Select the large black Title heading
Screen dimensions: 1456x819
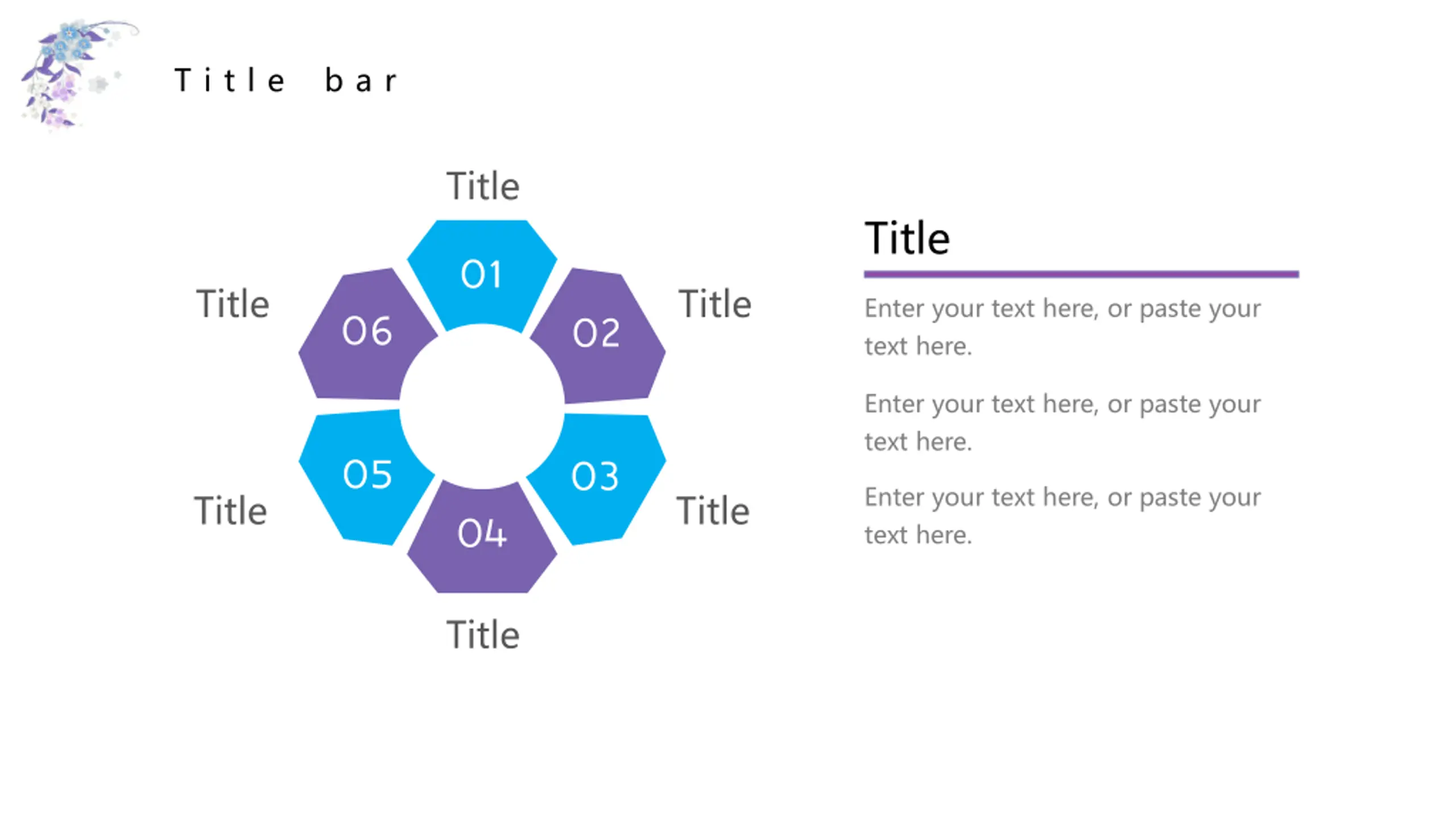[907, 238]
